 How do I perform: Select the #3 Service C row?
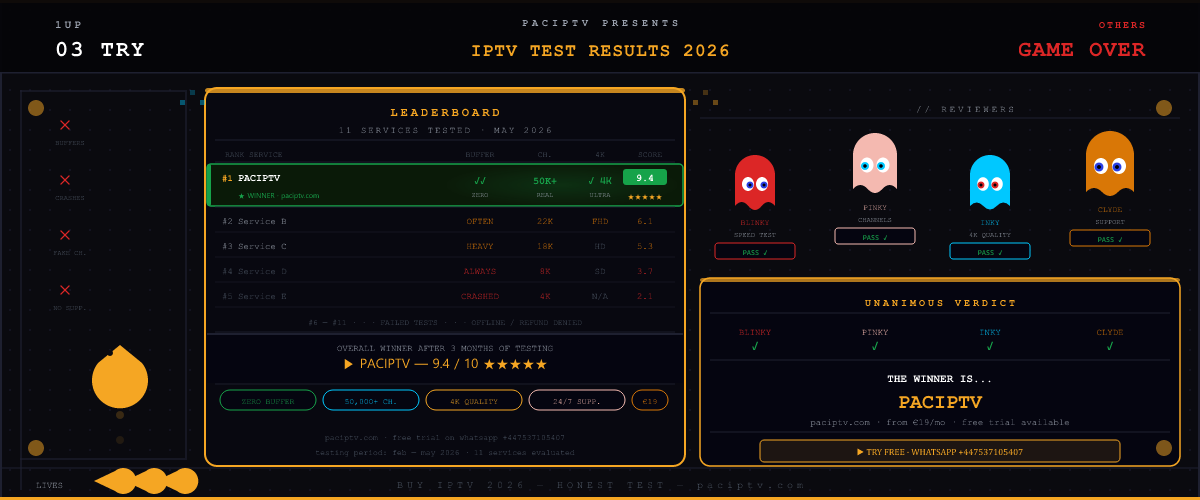coord(445,246)
